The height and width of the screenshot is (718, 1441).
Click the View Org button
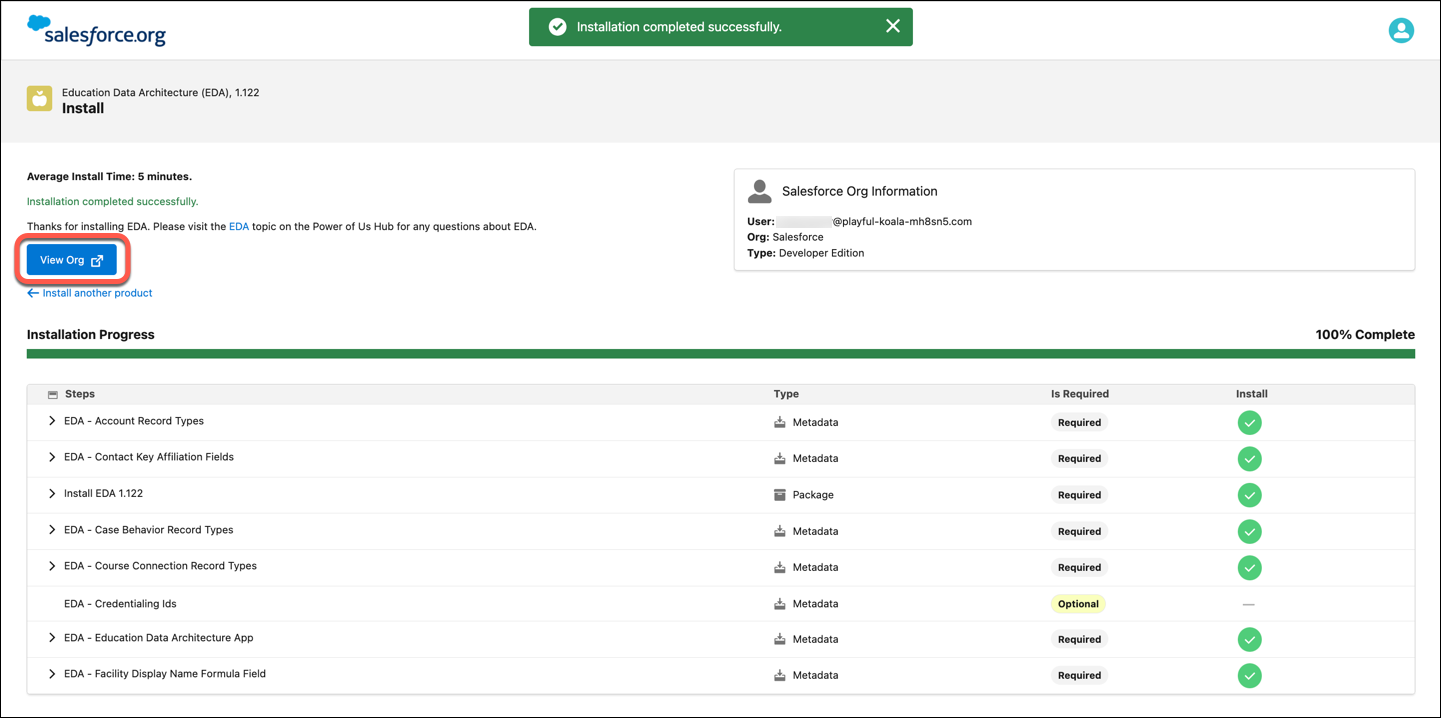pos(70,259)
